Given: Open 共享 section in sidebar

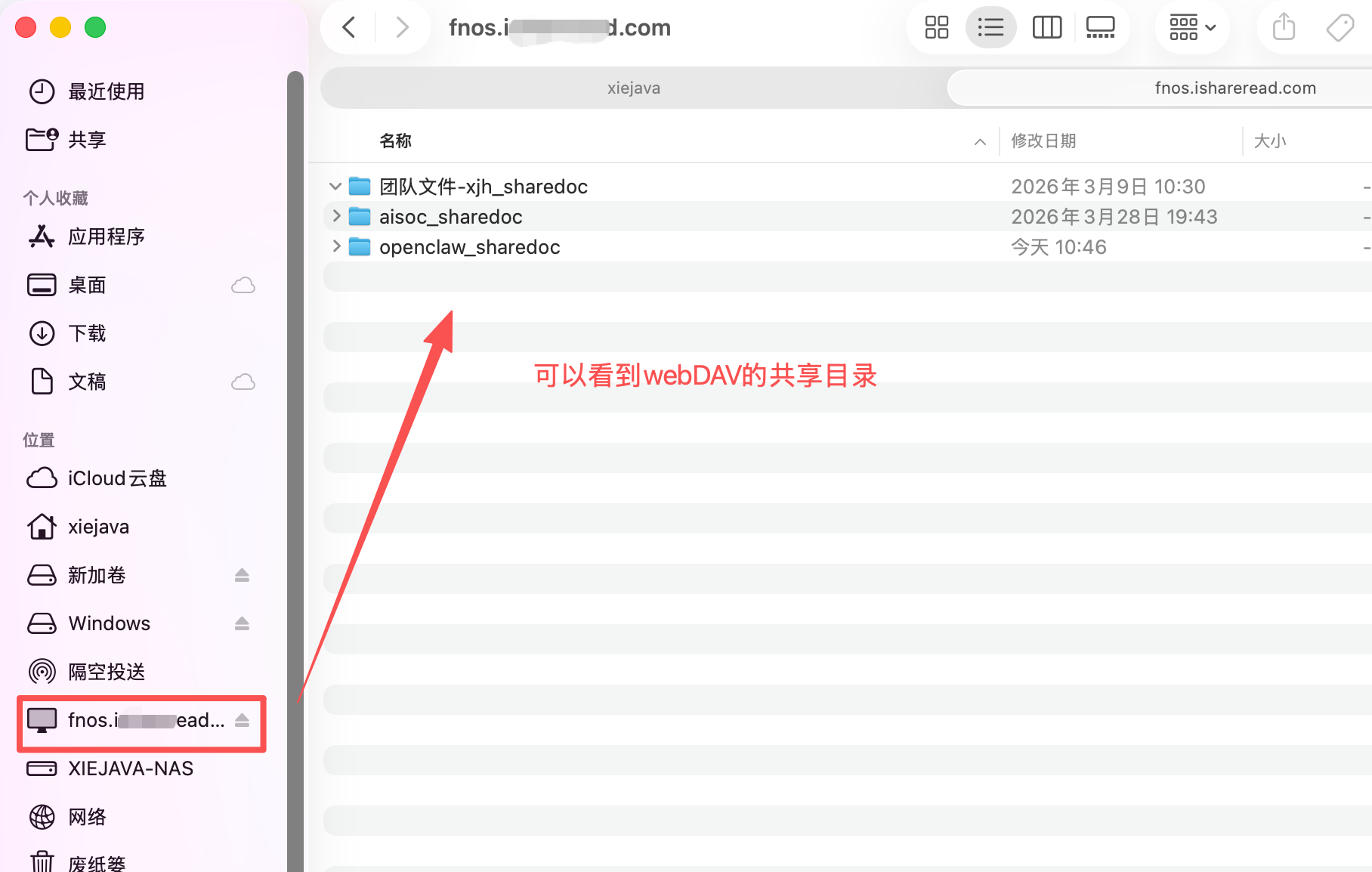Looking at the screenshot, I should [87, 140].
